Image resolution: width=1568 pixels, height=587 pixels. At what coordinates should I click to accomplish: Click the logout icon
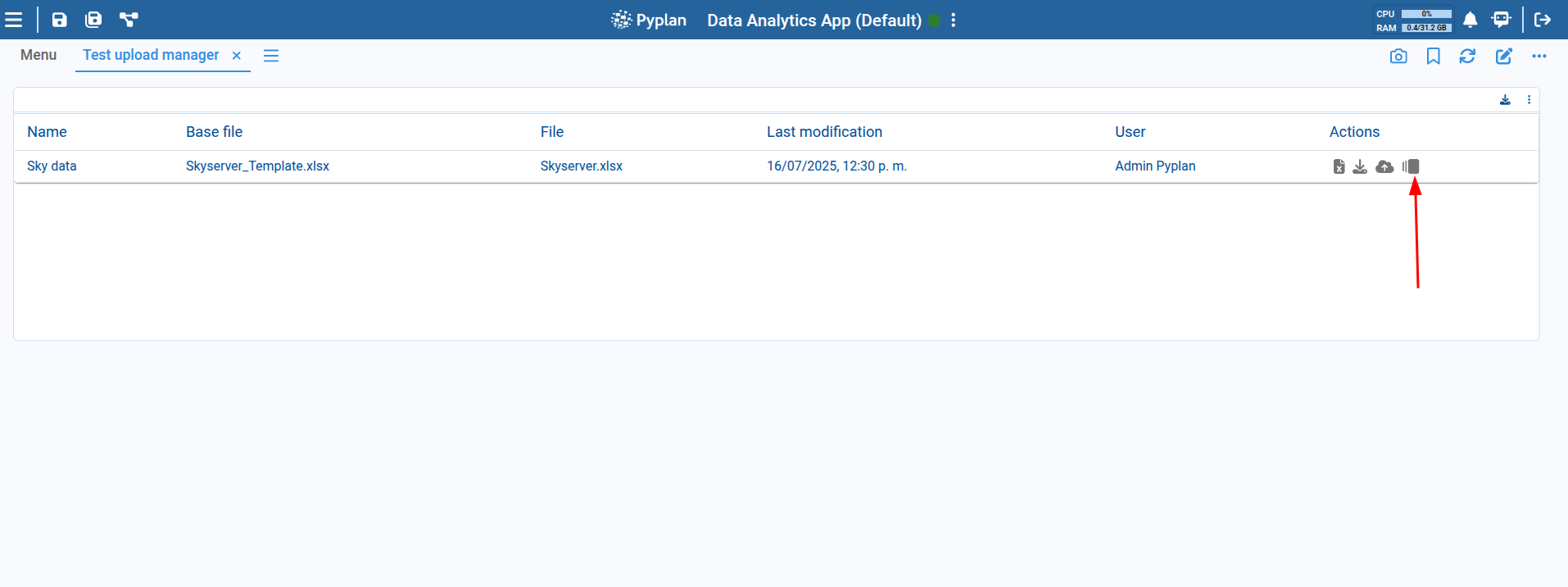(1543, 20)
